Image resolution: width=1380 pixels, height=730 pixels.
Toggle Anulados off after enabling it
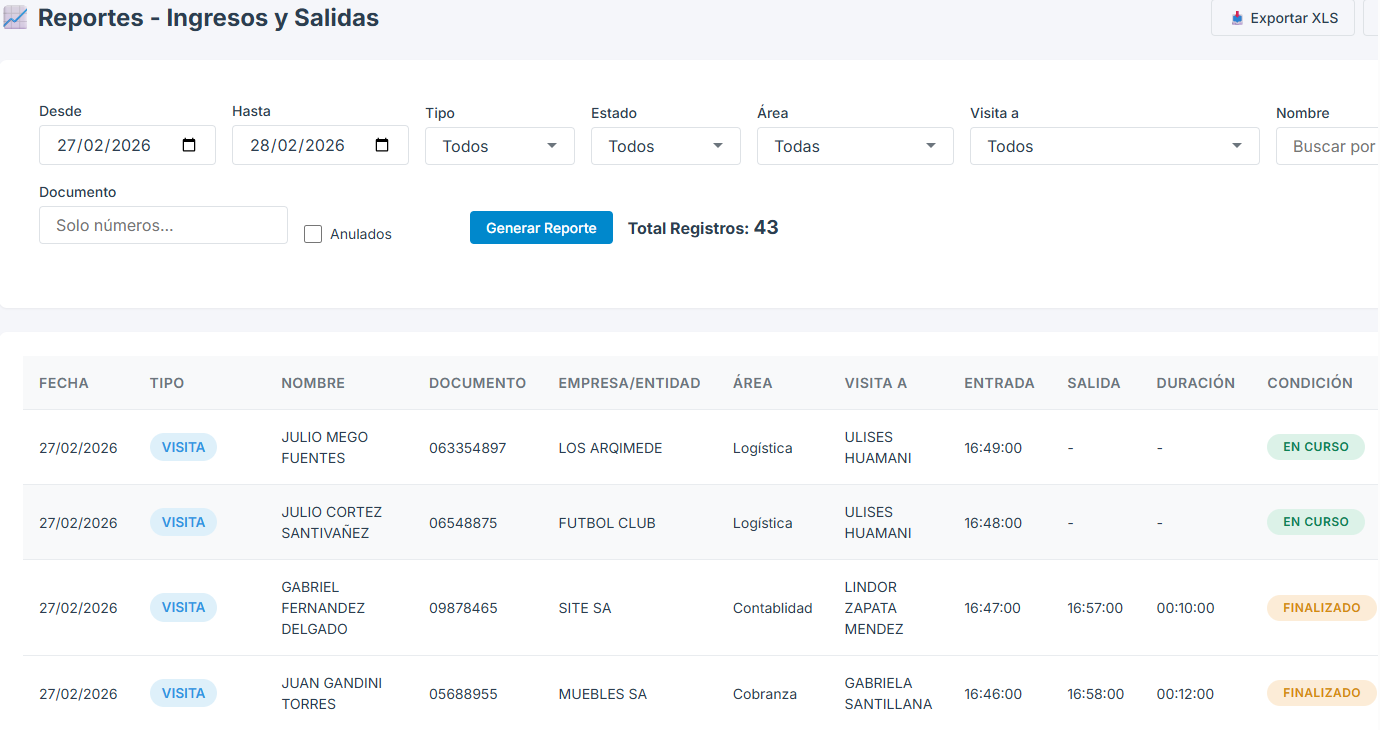tap(312, 233)
